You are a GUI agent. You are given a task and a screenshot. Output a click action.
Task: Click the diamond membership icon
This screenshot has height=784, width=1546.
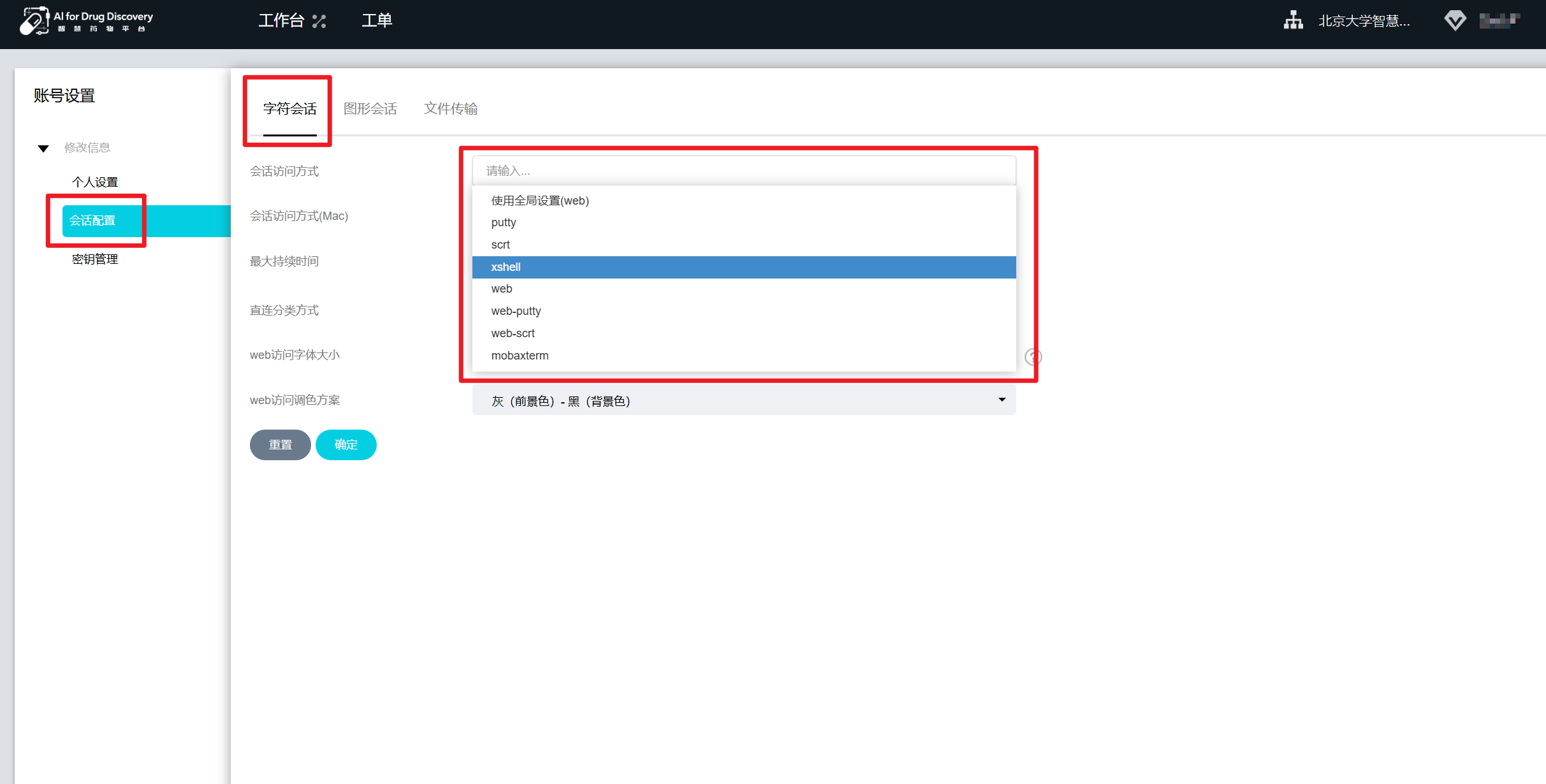(x=1455, y=20)
